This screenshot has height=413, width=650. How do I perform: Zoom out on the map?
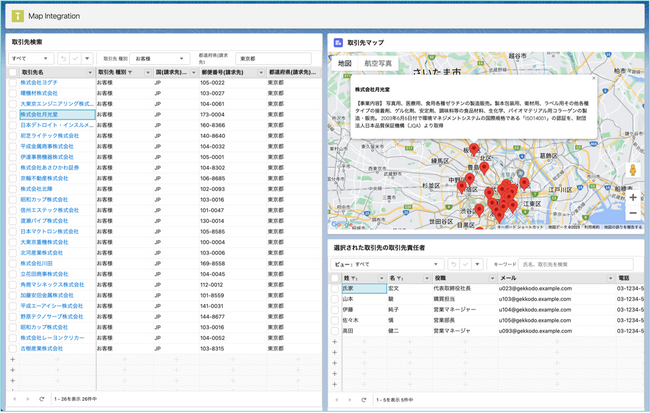tap(632, 213)
